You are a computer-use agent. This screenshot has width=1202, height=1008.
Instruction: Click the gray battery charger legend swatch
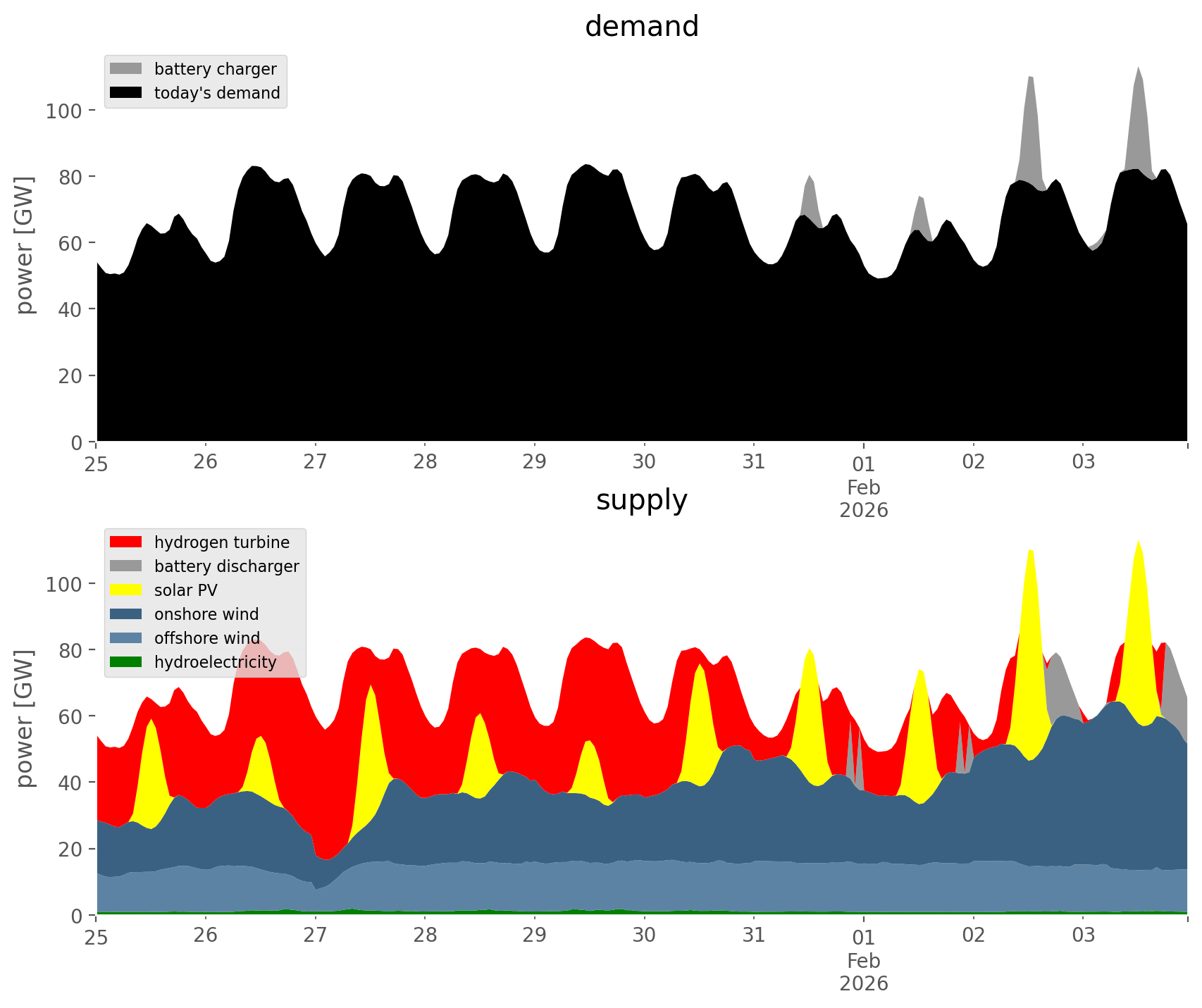(126, 69)
